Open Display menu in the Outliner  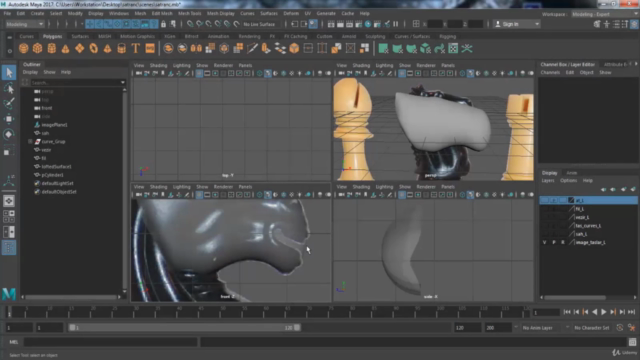(x=30, y=72)
